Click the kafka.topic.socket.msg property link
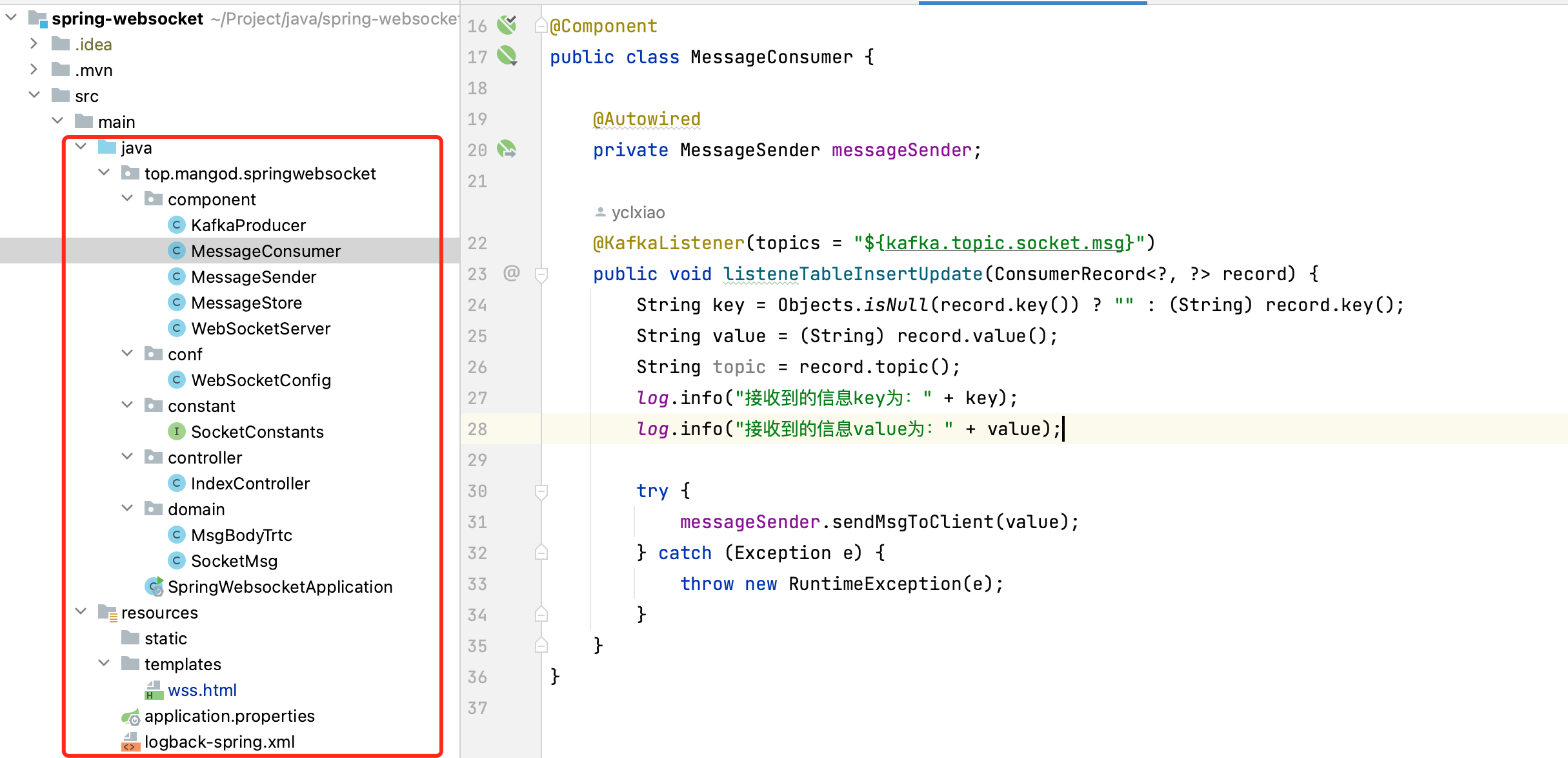Image resolution: width=1568 pixels, height=758 pixels. [1004, 243]
